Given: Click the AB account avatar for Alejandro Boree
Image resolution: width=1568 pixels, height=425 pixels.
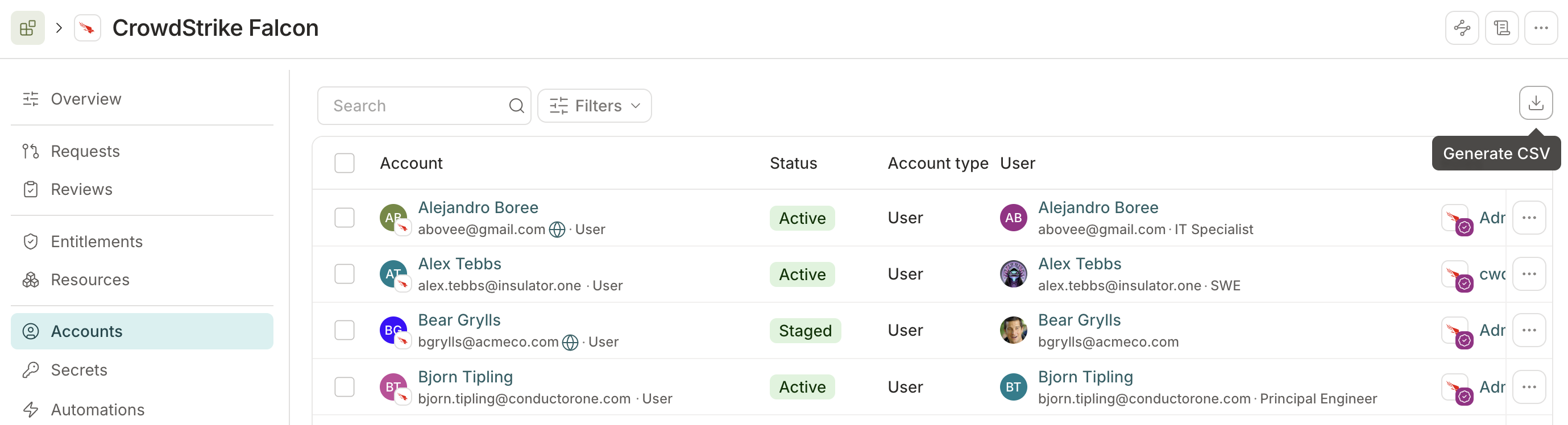Looking at the screenshot, I should click(394, 218).
